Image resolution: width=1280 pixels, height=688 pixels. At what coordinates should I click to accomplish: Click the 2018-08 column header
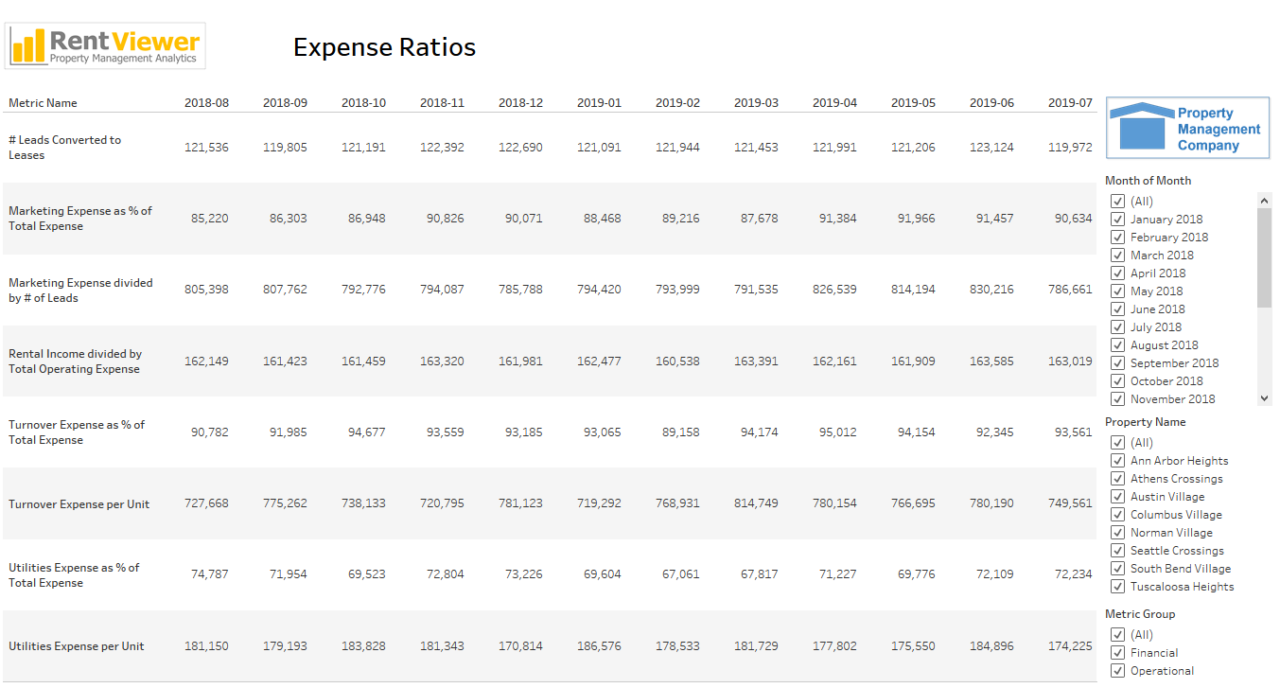[x=206, y=102]
